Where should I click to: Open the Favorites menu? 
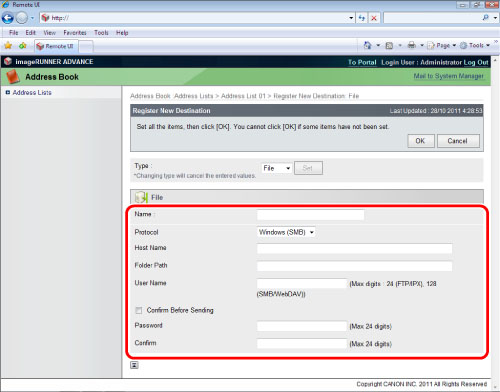pyautogui.click(x=75, y=33)
